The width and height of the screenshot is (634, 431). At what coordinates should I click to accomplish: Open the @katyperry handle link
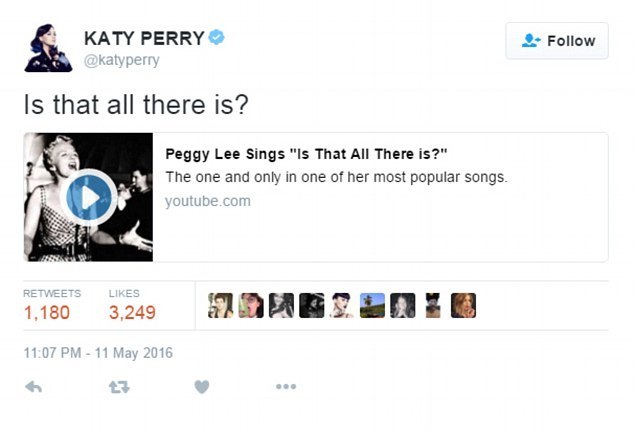121,60
